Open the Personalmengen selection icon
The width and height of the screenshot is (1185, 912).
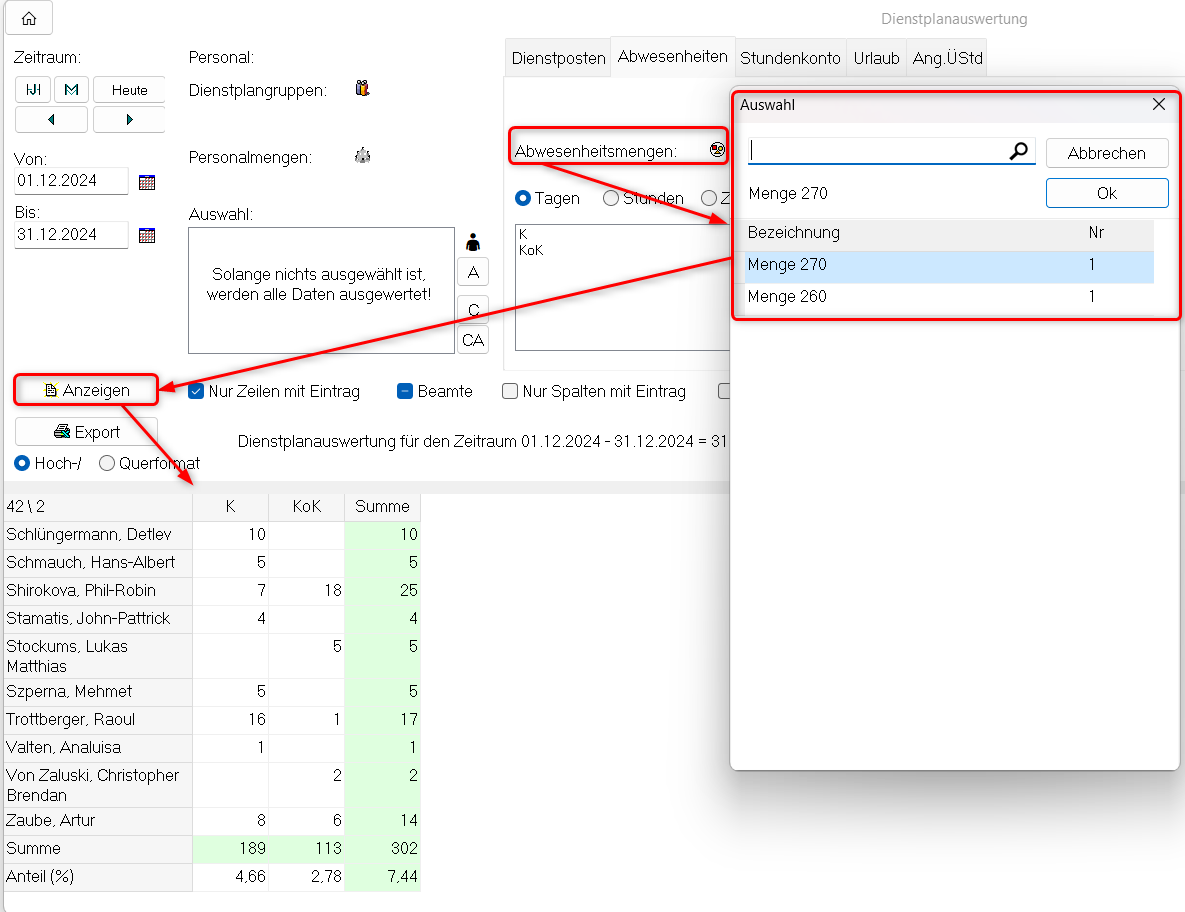pos(362,156)
